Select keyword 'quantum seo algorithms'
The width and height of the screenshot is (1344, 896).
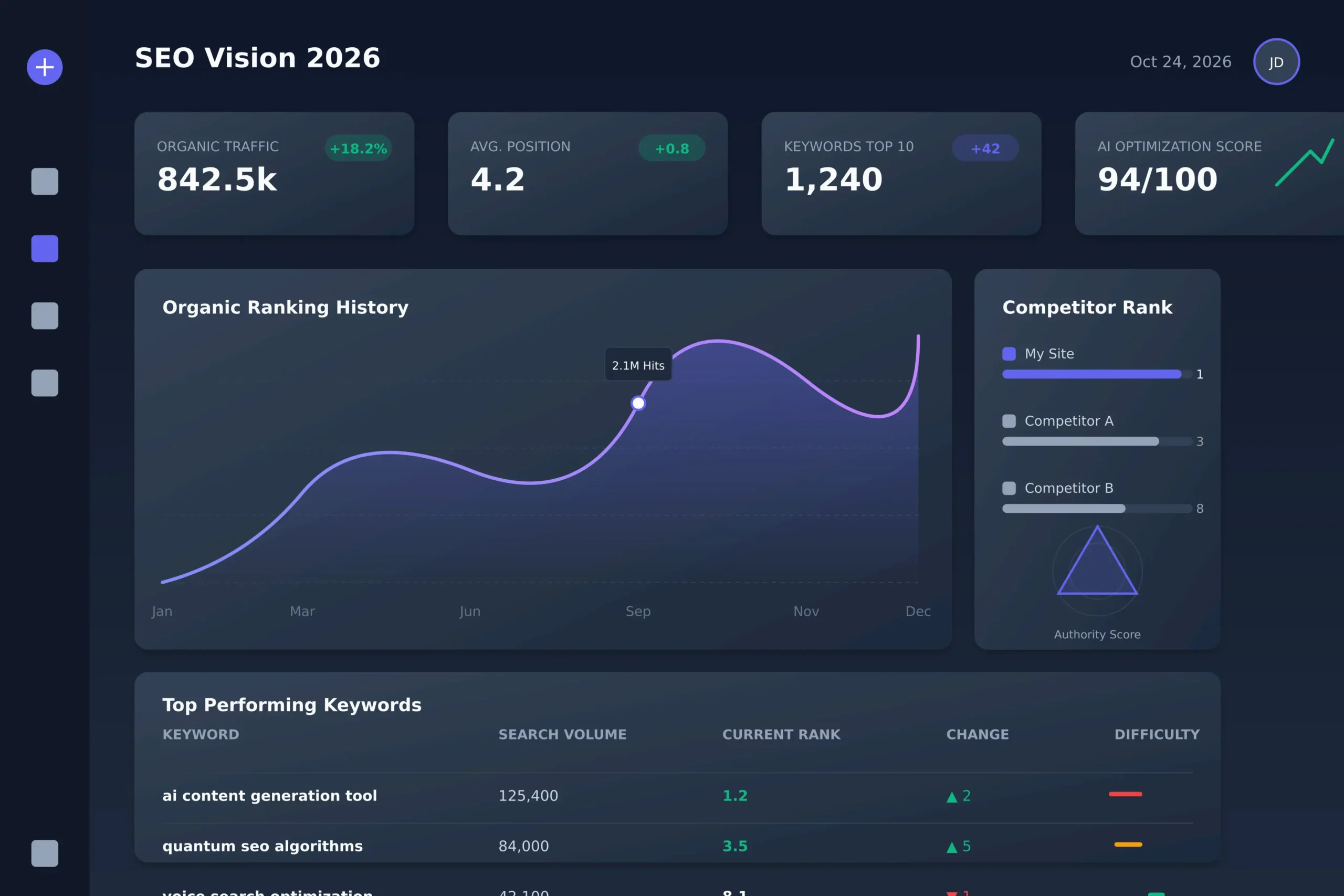(262, 846)
